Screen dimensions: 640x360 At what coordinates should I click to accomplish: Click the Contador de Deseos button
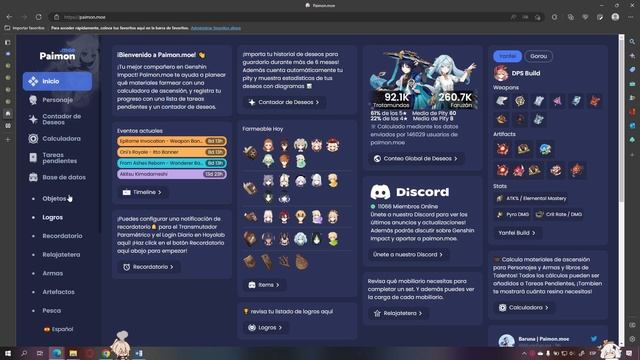coord(284,102)
